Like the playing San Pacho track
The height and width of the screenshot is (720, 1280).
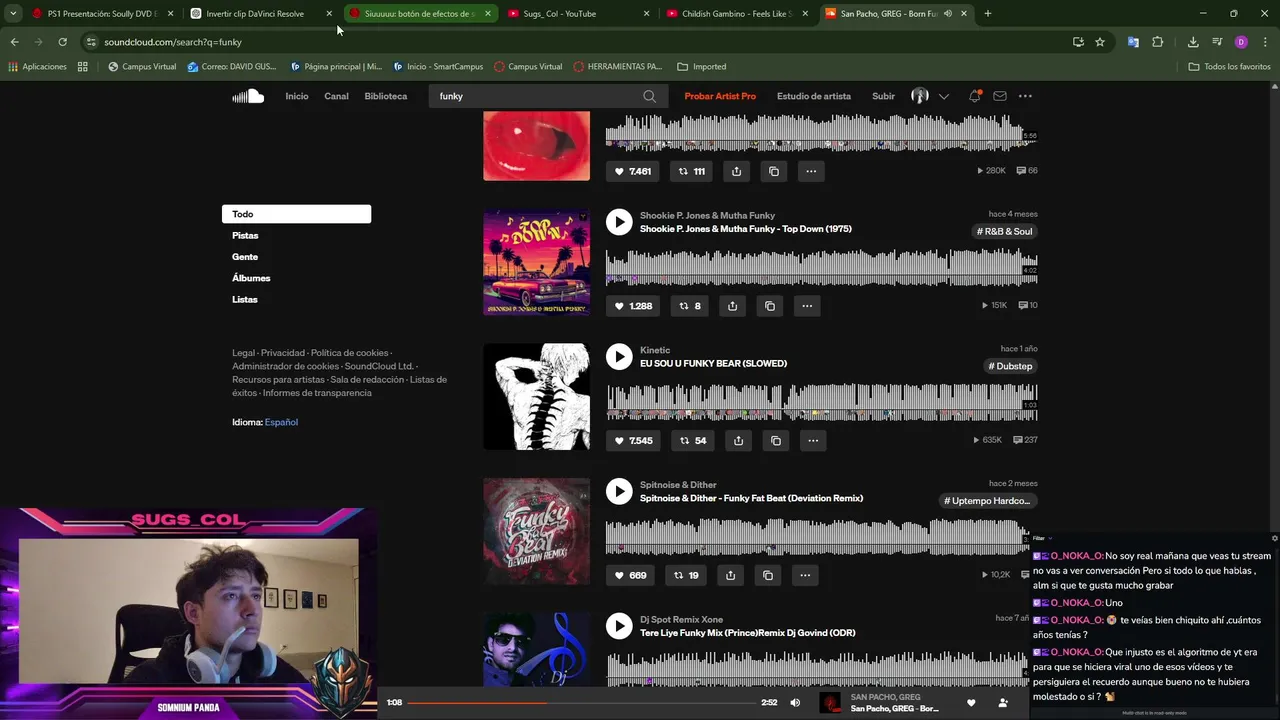970,702
